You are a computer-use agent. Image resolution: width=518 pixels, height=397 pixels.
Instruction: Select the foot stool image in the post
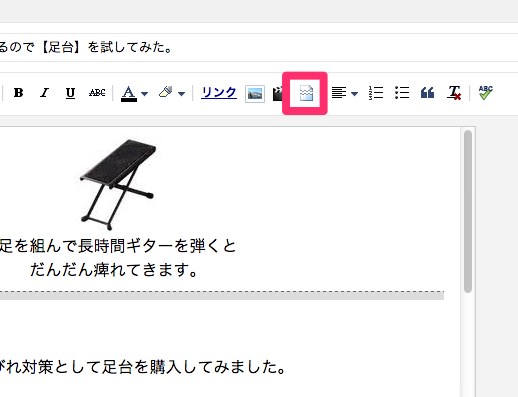click(118, 185)
